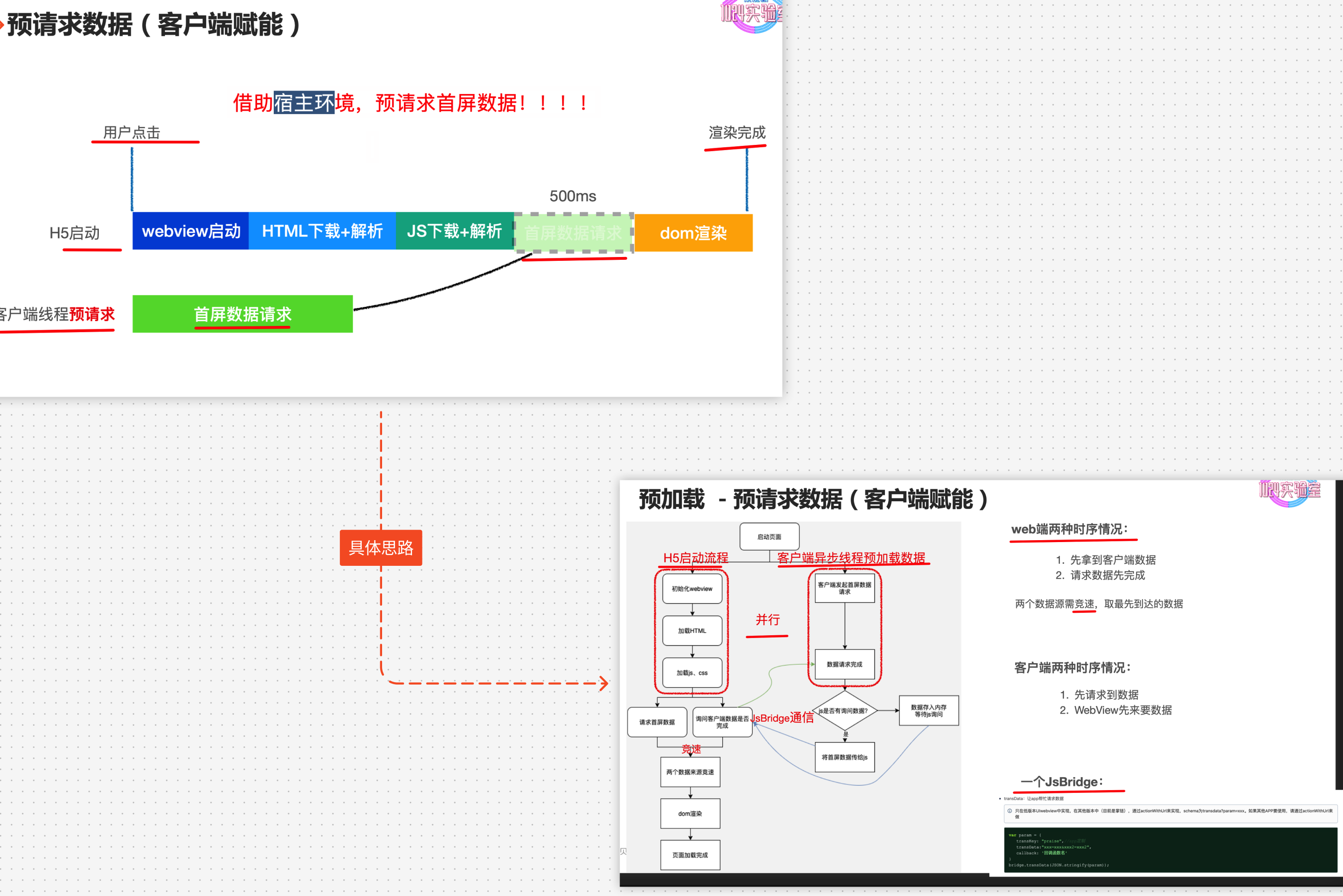
Task: Click the red '客户端异步线程预加载数据' label
Action: click(x=851, y=558)
